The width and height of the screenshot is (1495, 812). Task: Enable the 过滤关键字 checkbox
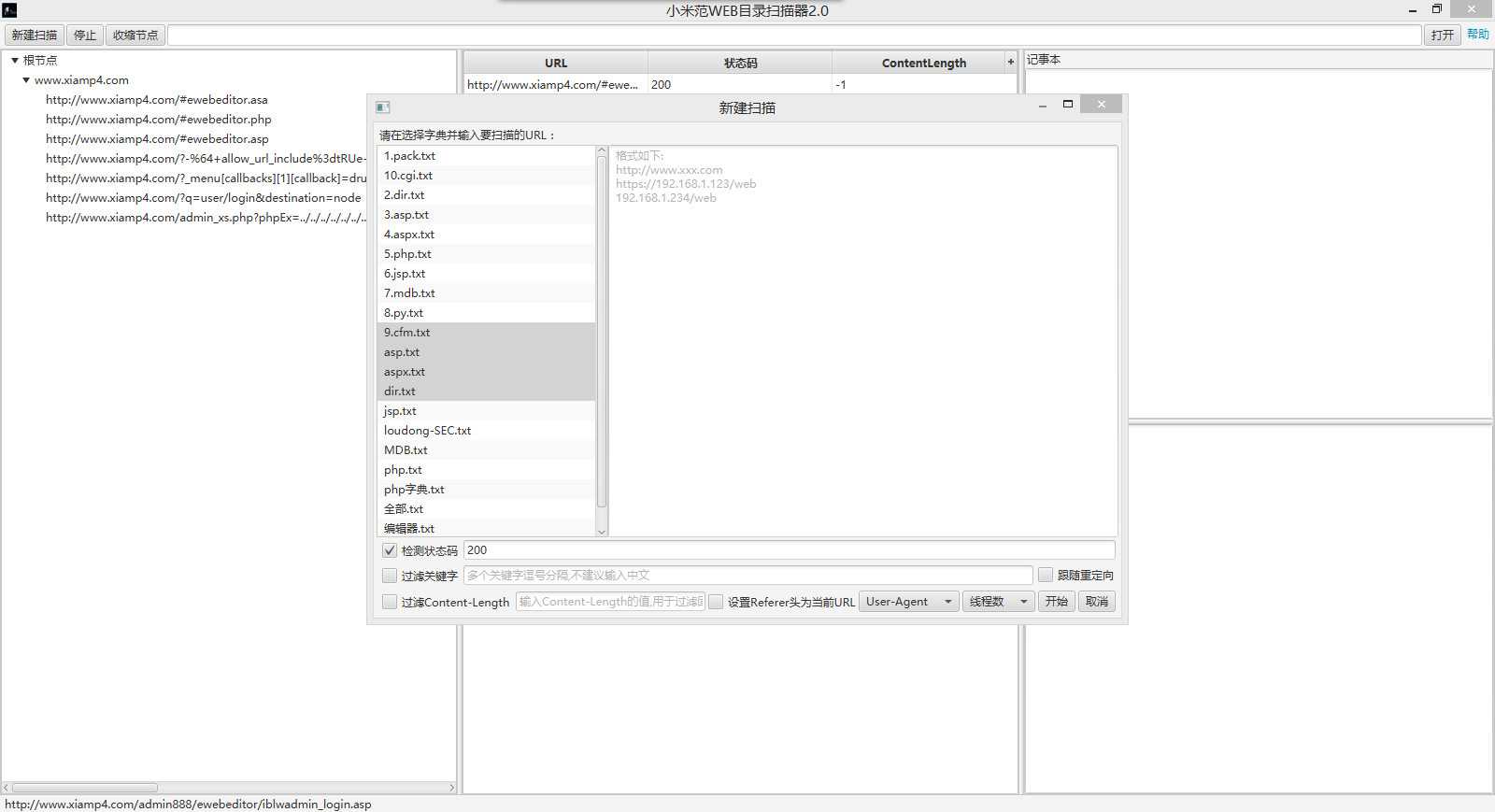click(x=390, y=576)
